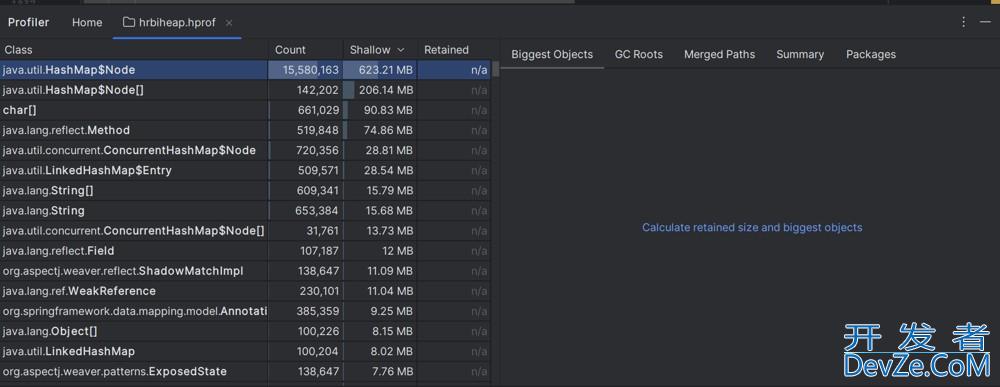
Task: Select the hrbiheap.hprof tab
Action: coord(177,22)
